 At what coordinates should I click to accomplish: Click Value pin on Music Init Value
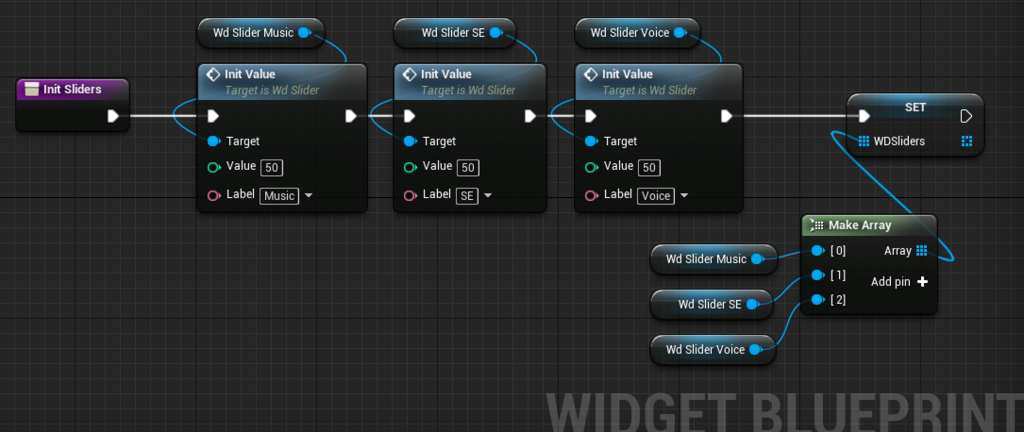[214, 167]
